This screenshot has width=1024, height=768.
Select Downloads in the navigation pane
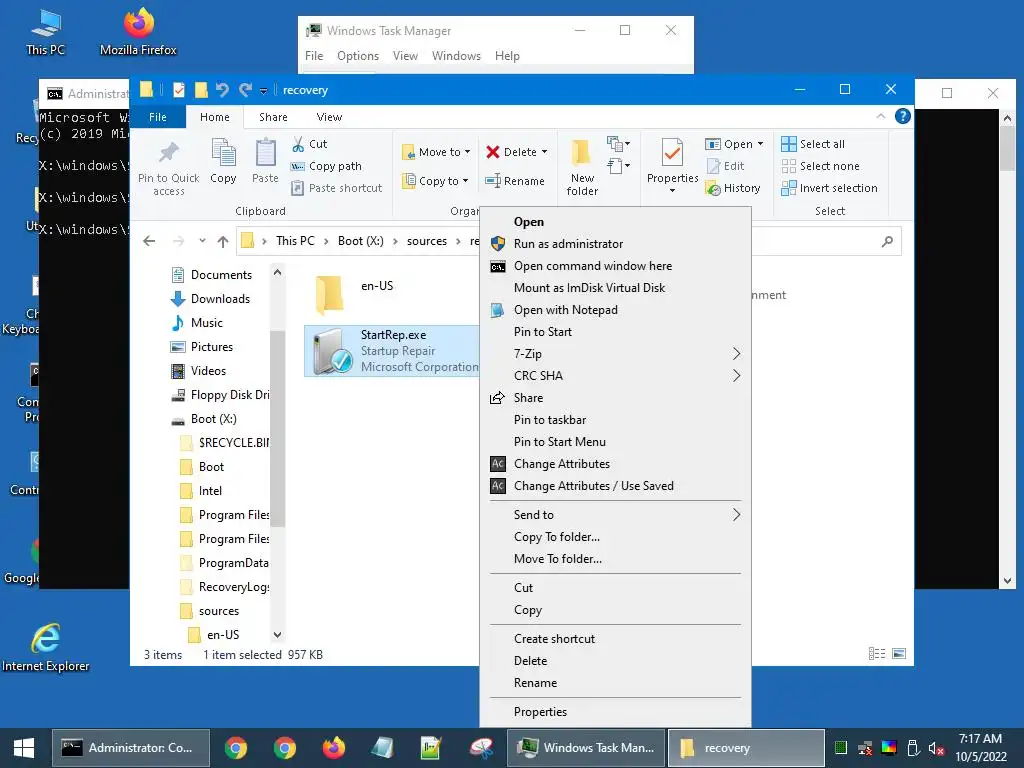click(x=219, y=299)
